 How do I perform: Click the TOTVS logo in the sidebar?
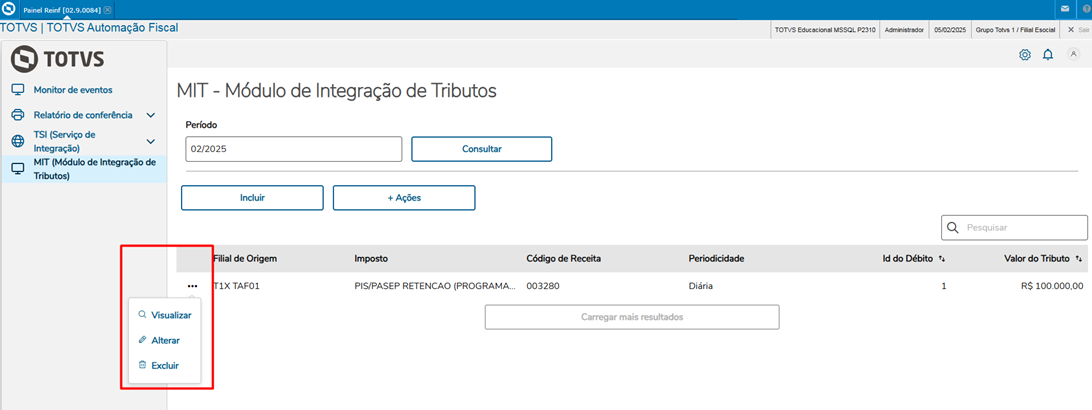tap(58, 58)
